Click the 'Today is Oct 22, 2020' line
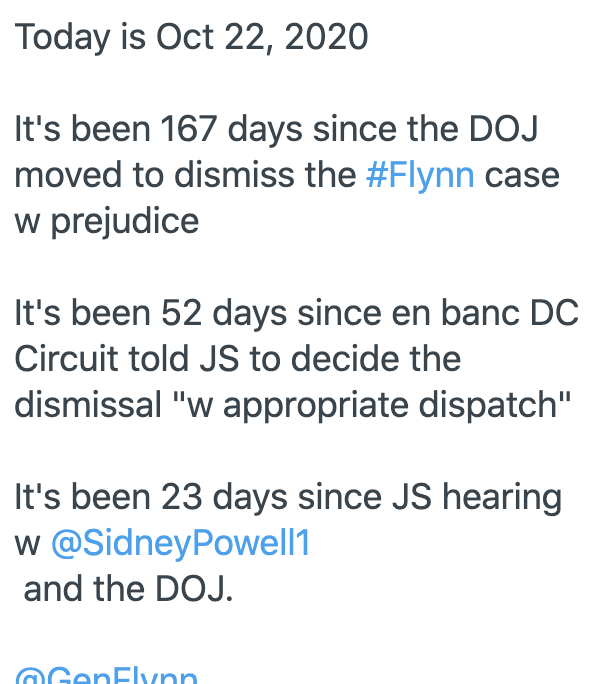 [191, 38]
